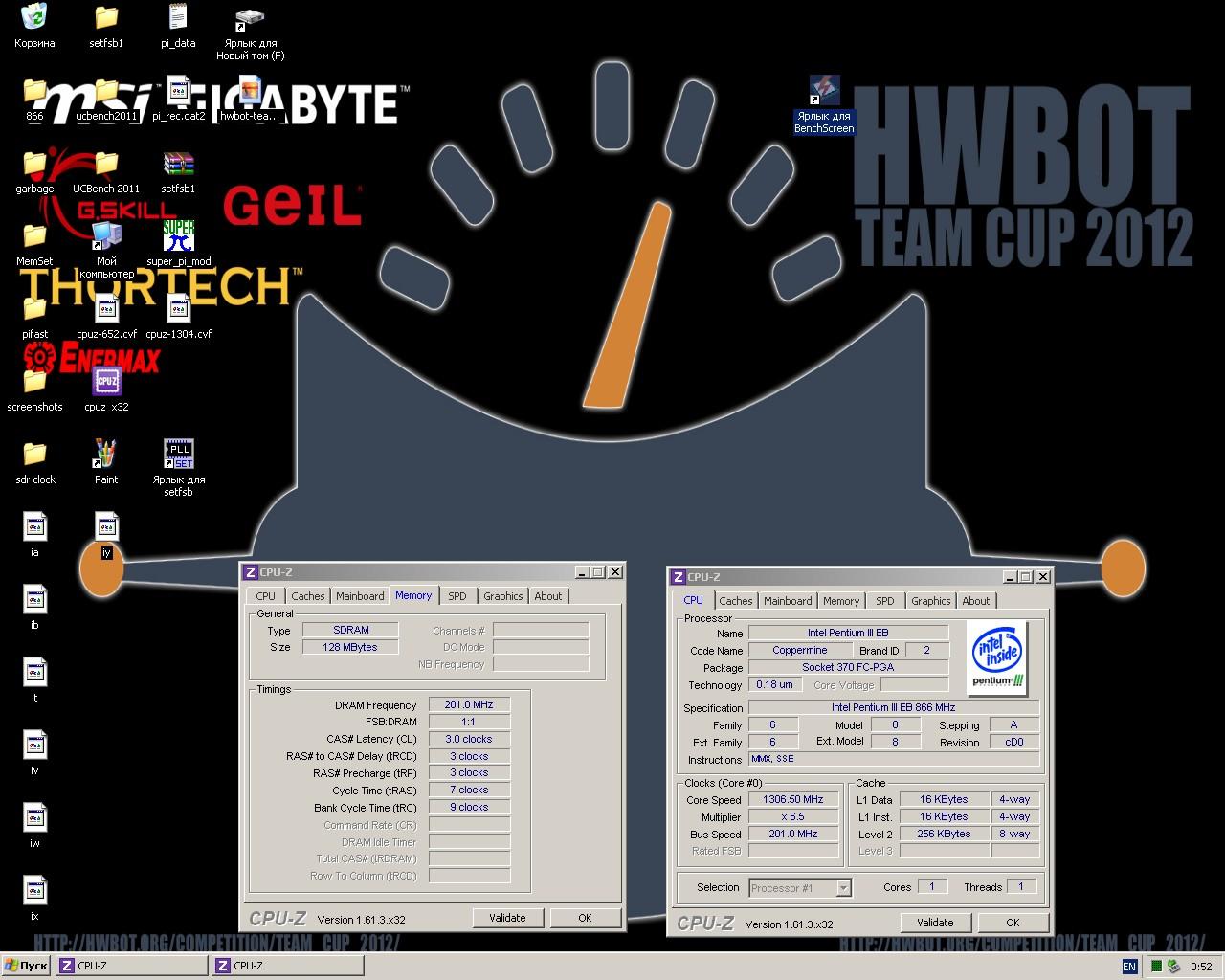The width and height of the screenshot is (1225, 980).
Task: Click Validate in the Memory CPU-Z window
Action: click(507, 918)
